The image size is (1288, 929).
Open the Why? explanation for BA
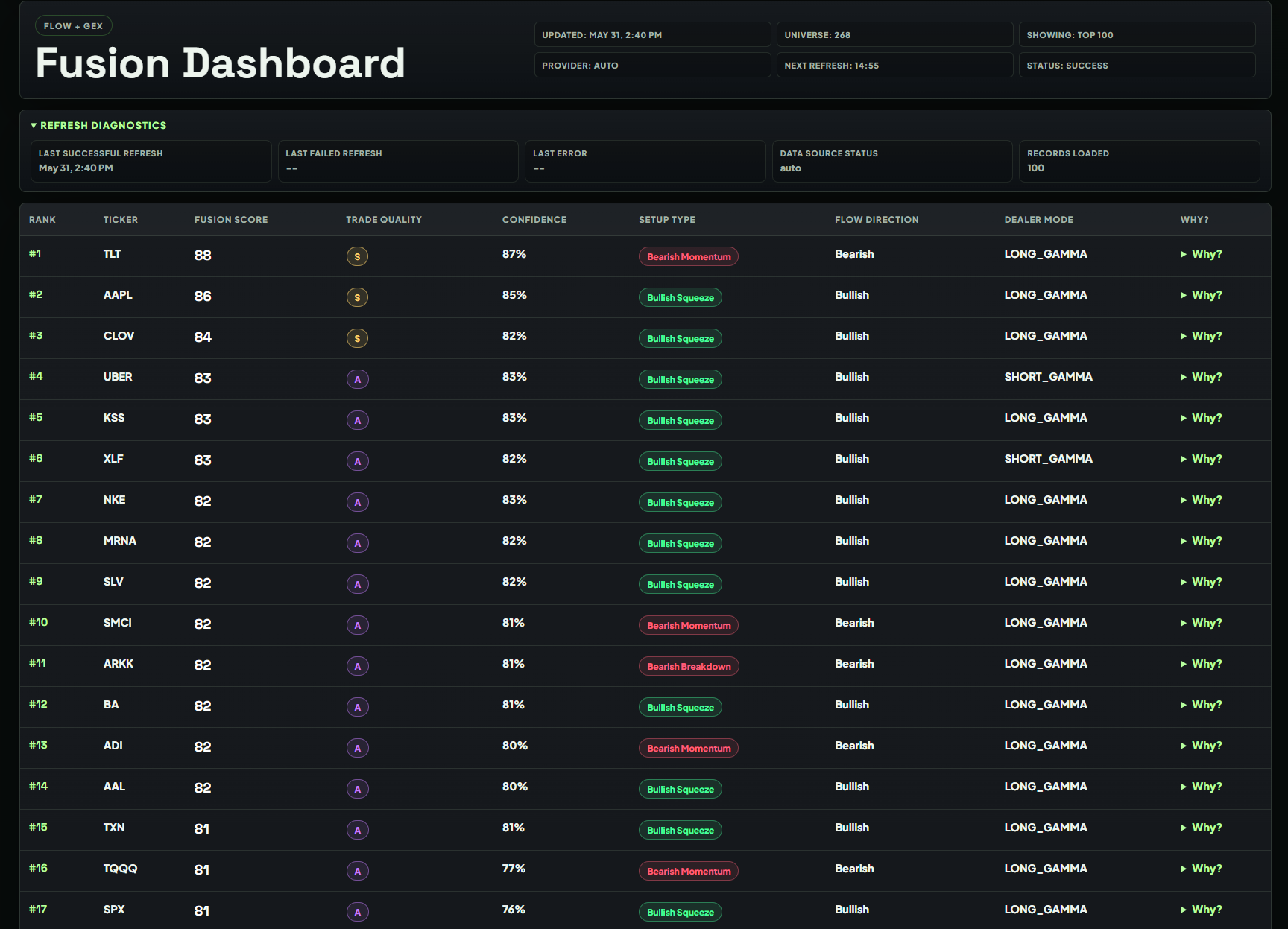[1201, 705]
